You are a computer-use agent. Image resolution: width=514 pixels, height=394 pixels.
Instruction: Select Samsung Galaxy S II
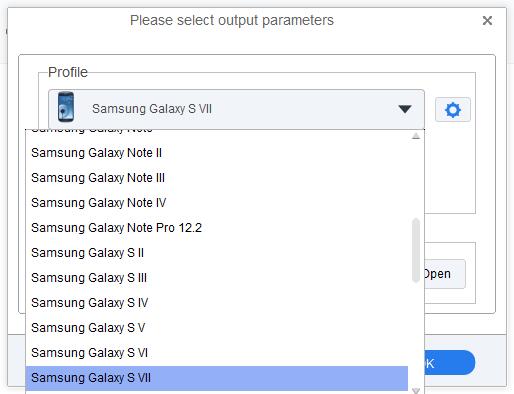(x=217, y=253)
